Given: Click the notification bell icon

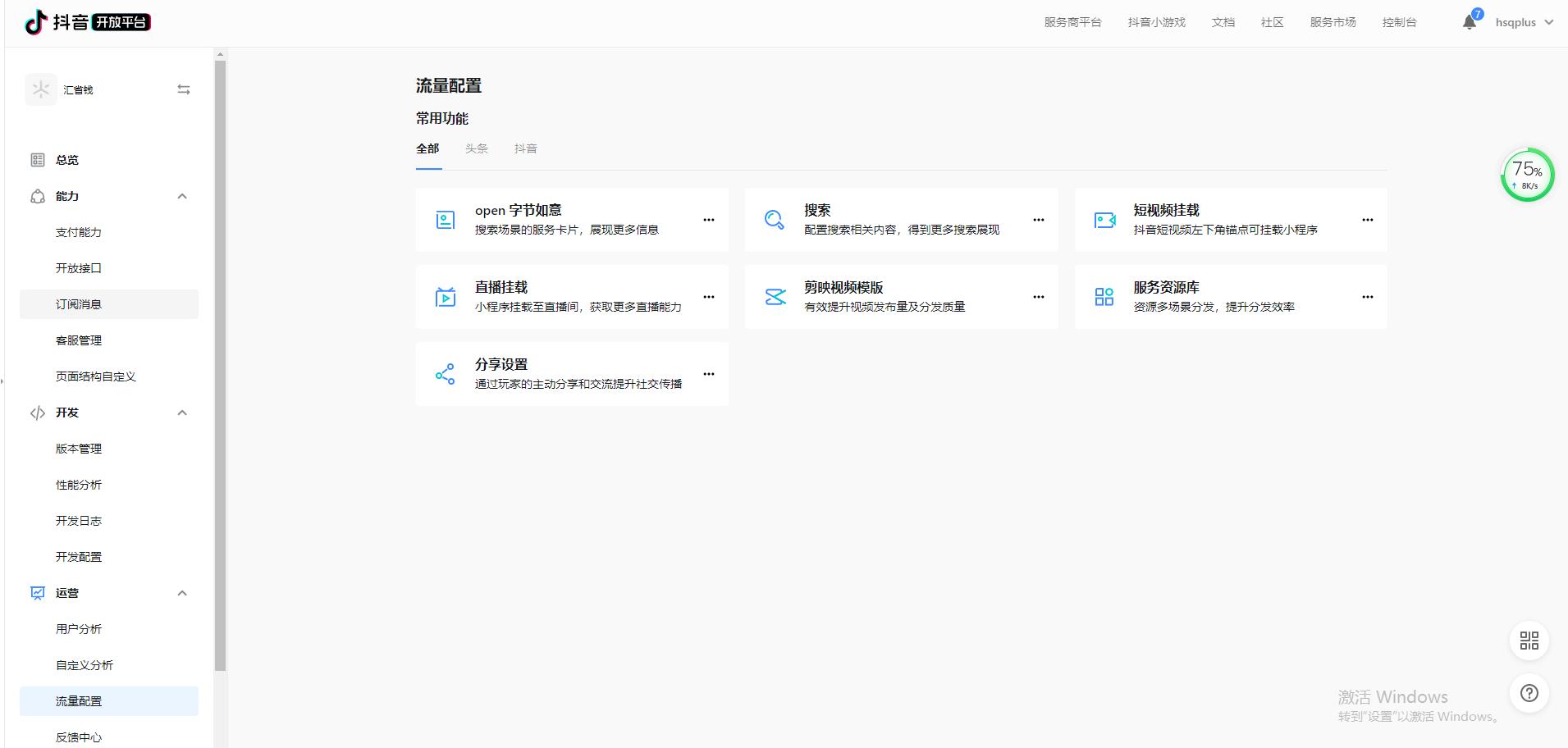Looking at the screenshot, I should point(1469,22).
